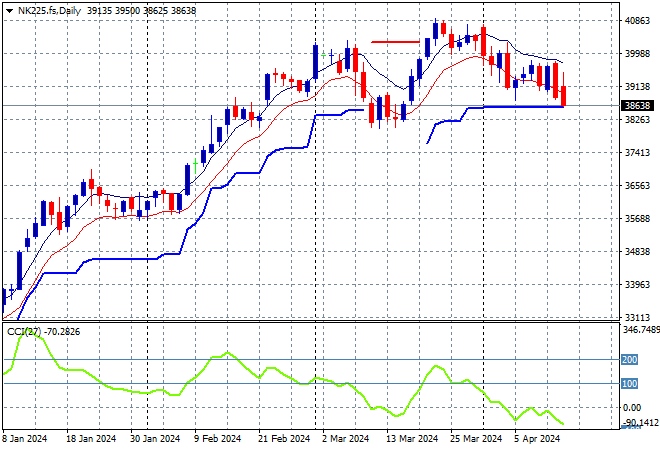The width and height of the screenshot is (660, 450).
Task: Click the latest red candle at right edge
Action: coord(564,96)
